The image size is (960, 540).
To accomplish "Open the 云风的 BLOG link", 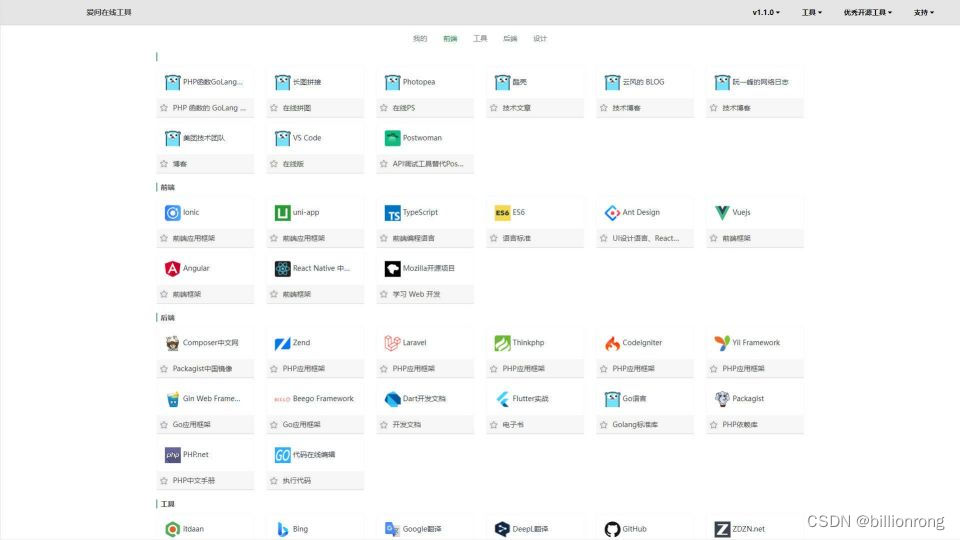I will [643, 82].
